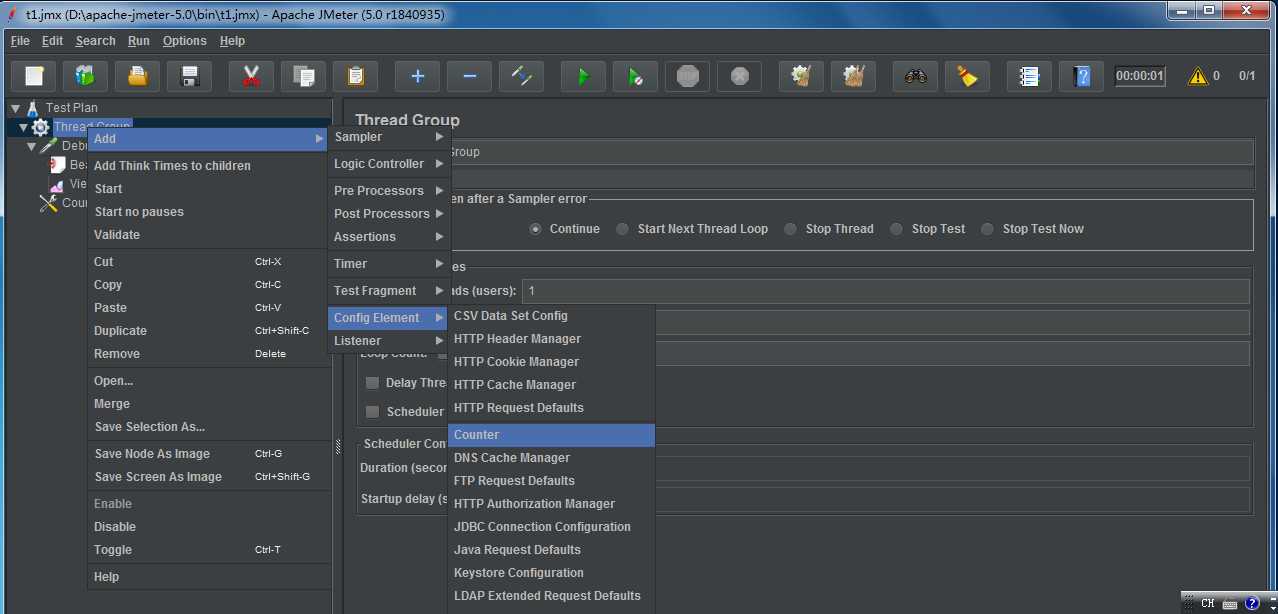This screenshot has width=1278, height=614.
Task: Expand the Sampler submenu
Action: [389, 137]
